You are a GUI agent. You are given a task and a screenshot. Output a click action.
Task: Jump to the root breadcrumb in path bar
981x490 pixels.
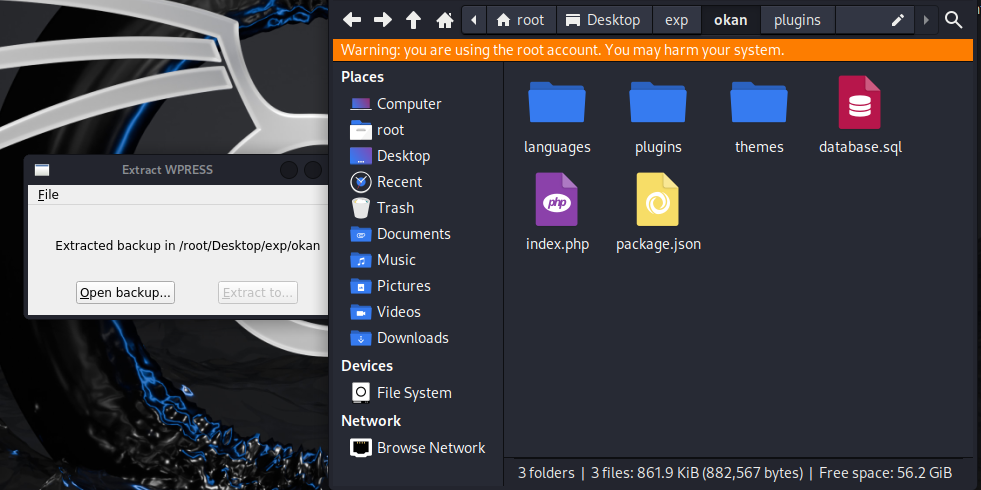click(520, 20)
